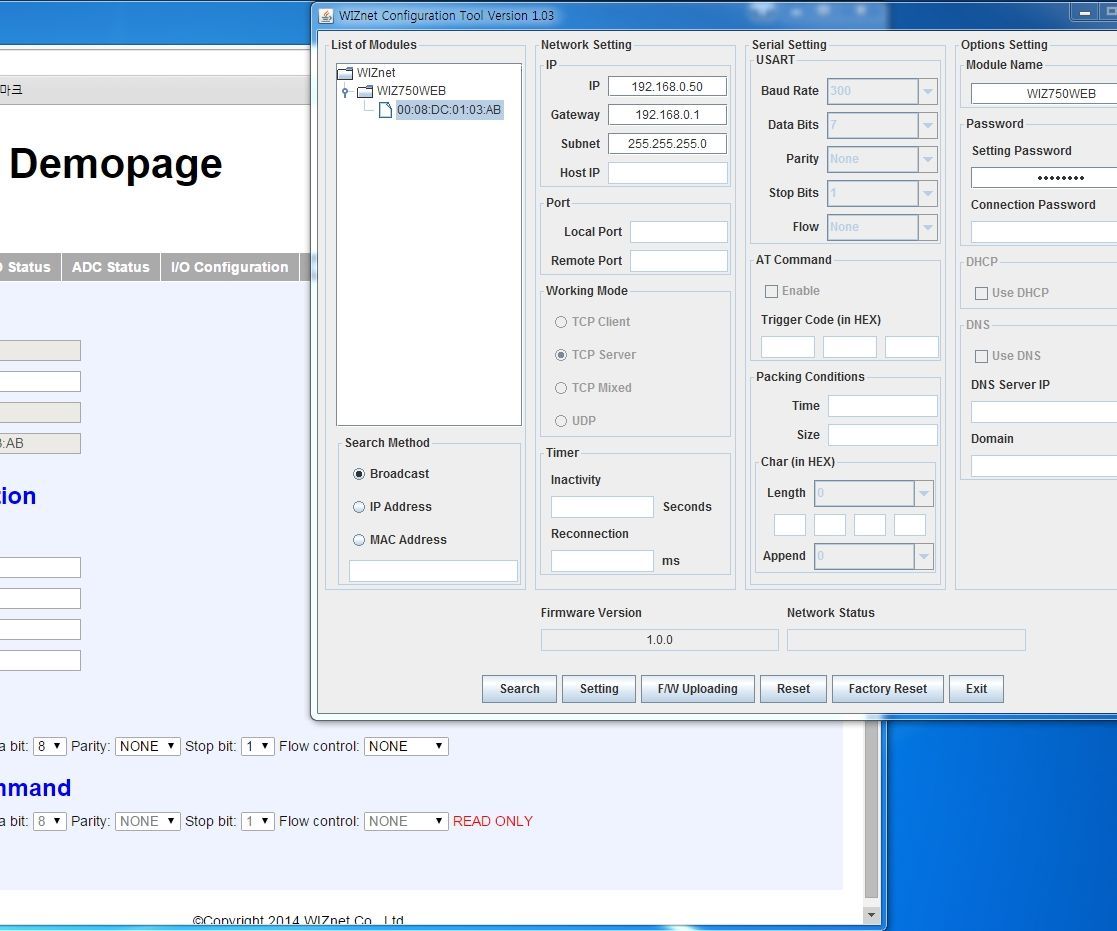Click the Local Port field

pos(679,232)
